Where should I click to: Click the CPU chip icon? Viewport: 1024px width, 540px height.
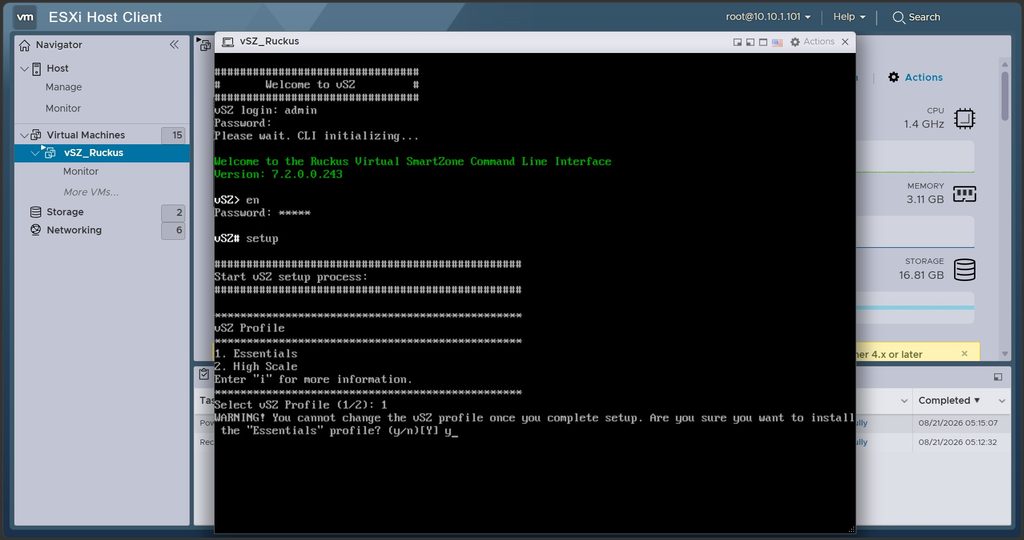[x=965, y=118]
